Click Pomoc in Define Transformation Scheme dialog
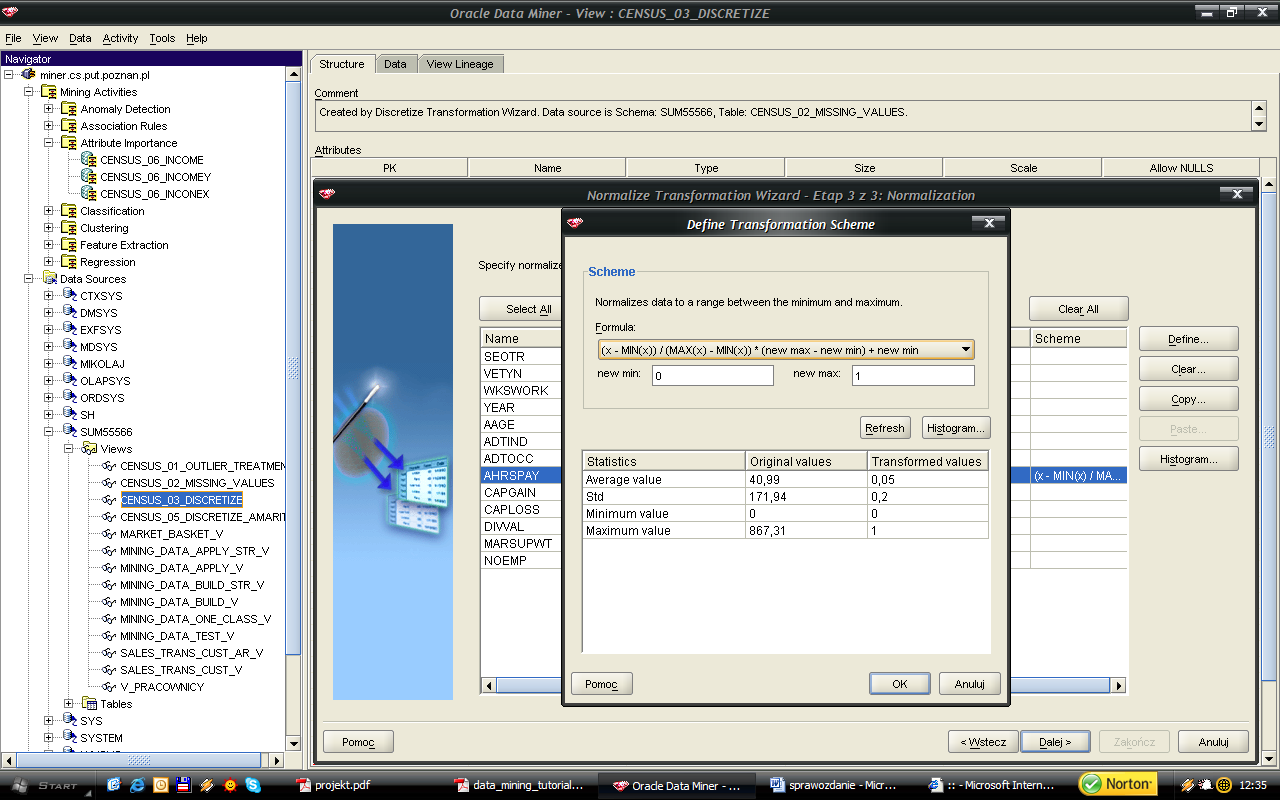The width and height of the screenshot is (1280, 800). click(602, 684)
